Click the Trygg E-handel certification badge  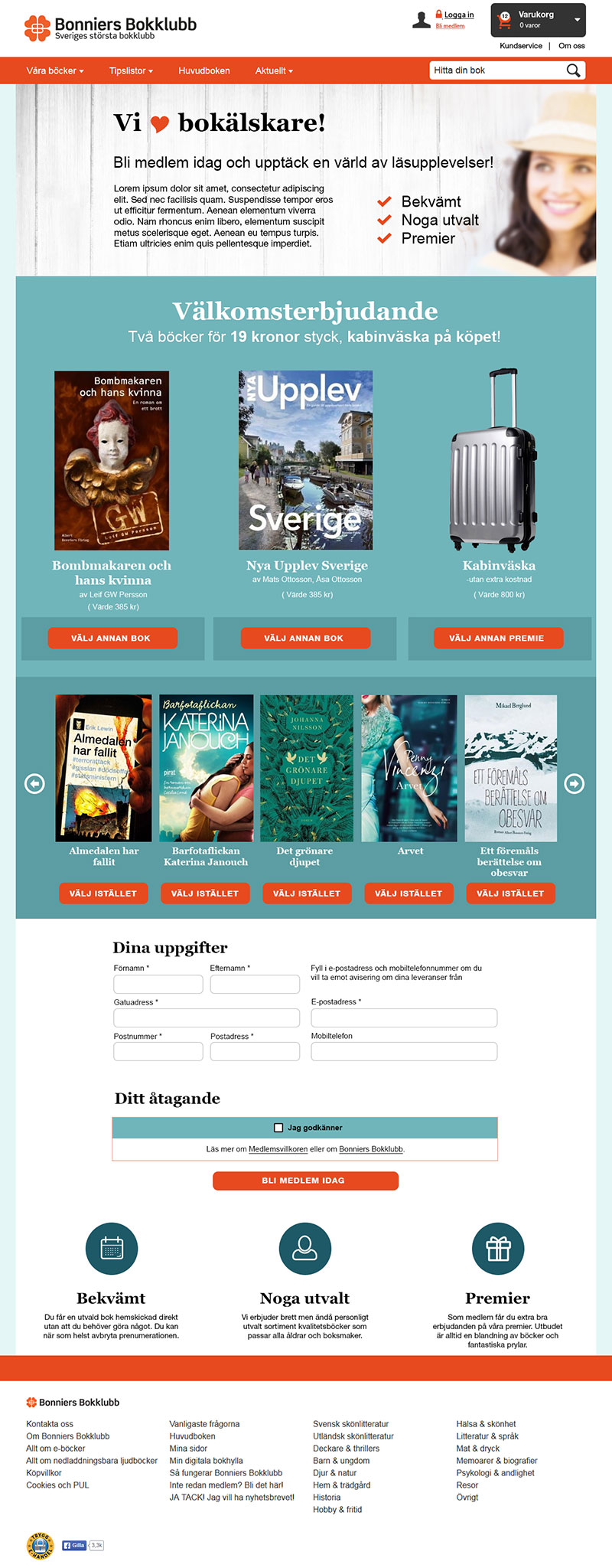coord(40,1546)
